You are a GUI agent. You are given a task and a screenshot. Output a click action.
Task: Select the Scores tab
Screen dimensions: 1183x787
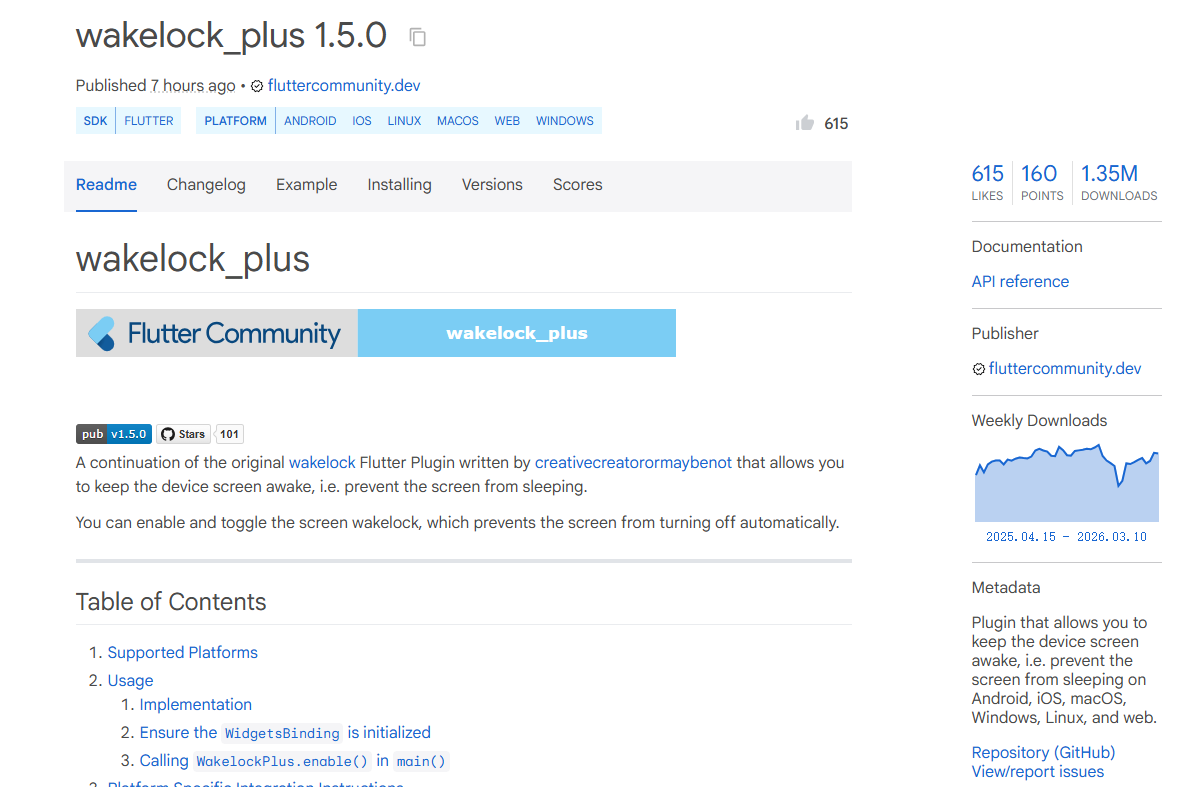pyautogui.click(x=577, y=185)
